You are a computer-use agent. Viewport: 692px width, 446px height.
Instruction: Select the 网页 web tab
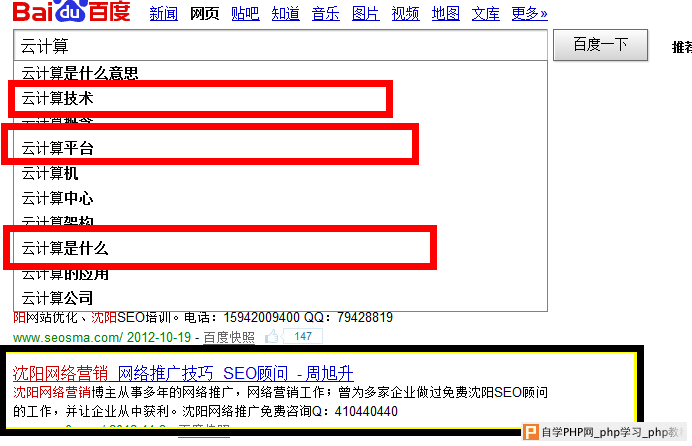204,14
